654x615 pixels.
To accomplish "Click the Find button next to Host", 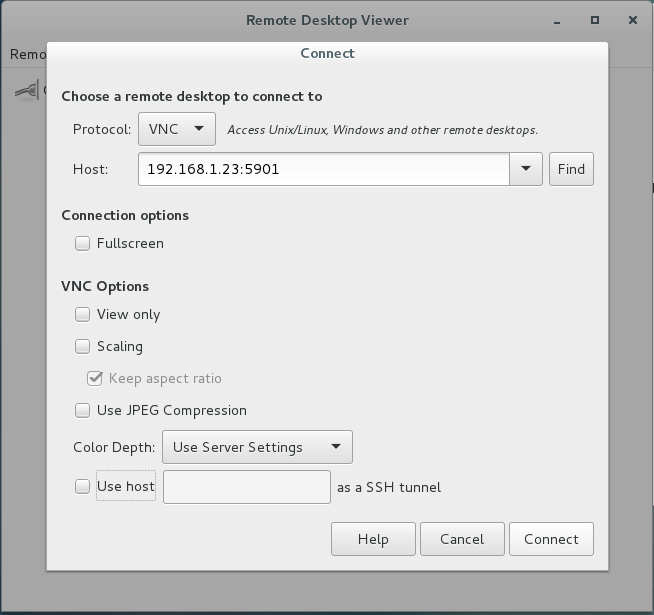I will pos(571,169).
